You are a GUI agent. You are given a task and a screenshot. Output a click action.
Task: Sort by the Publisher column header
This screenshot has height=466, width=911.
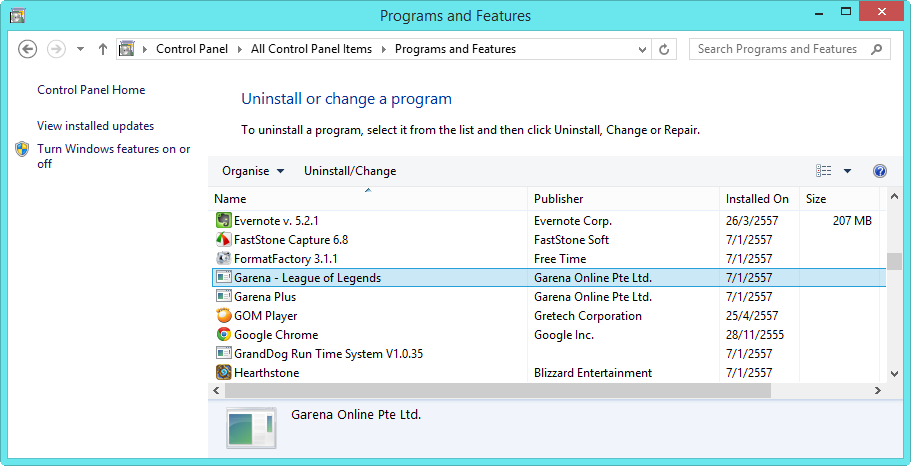point(623,199)
